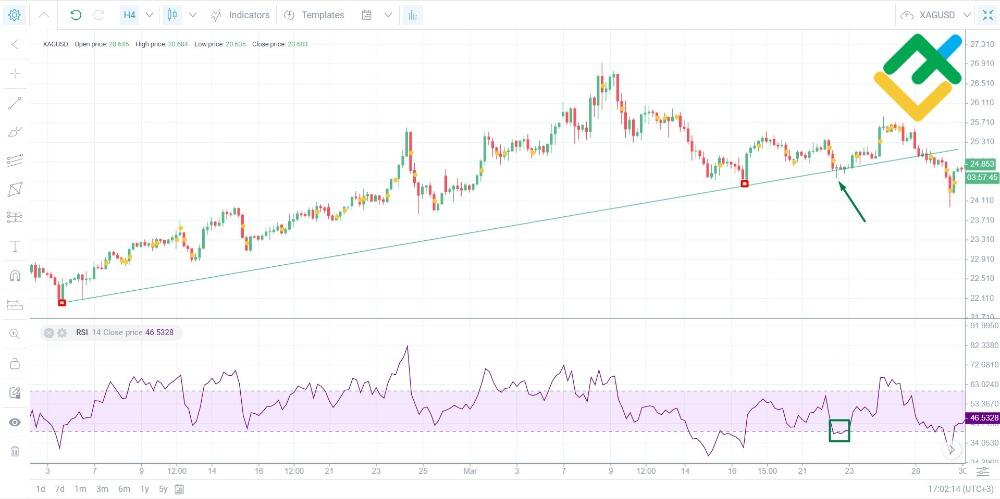1000x499 pixels.
Task: Open RSI indicator settings gear
Action: pos(62,332)
